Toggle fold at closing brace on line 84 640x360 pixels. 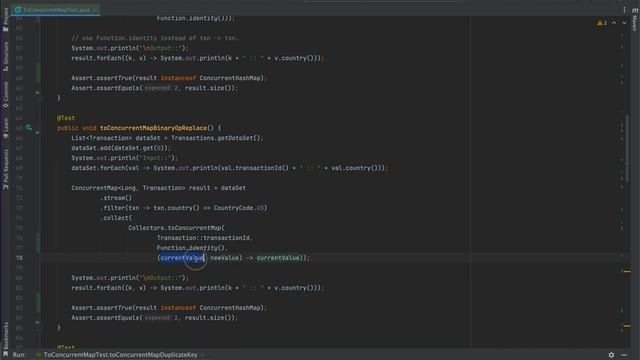38,322
